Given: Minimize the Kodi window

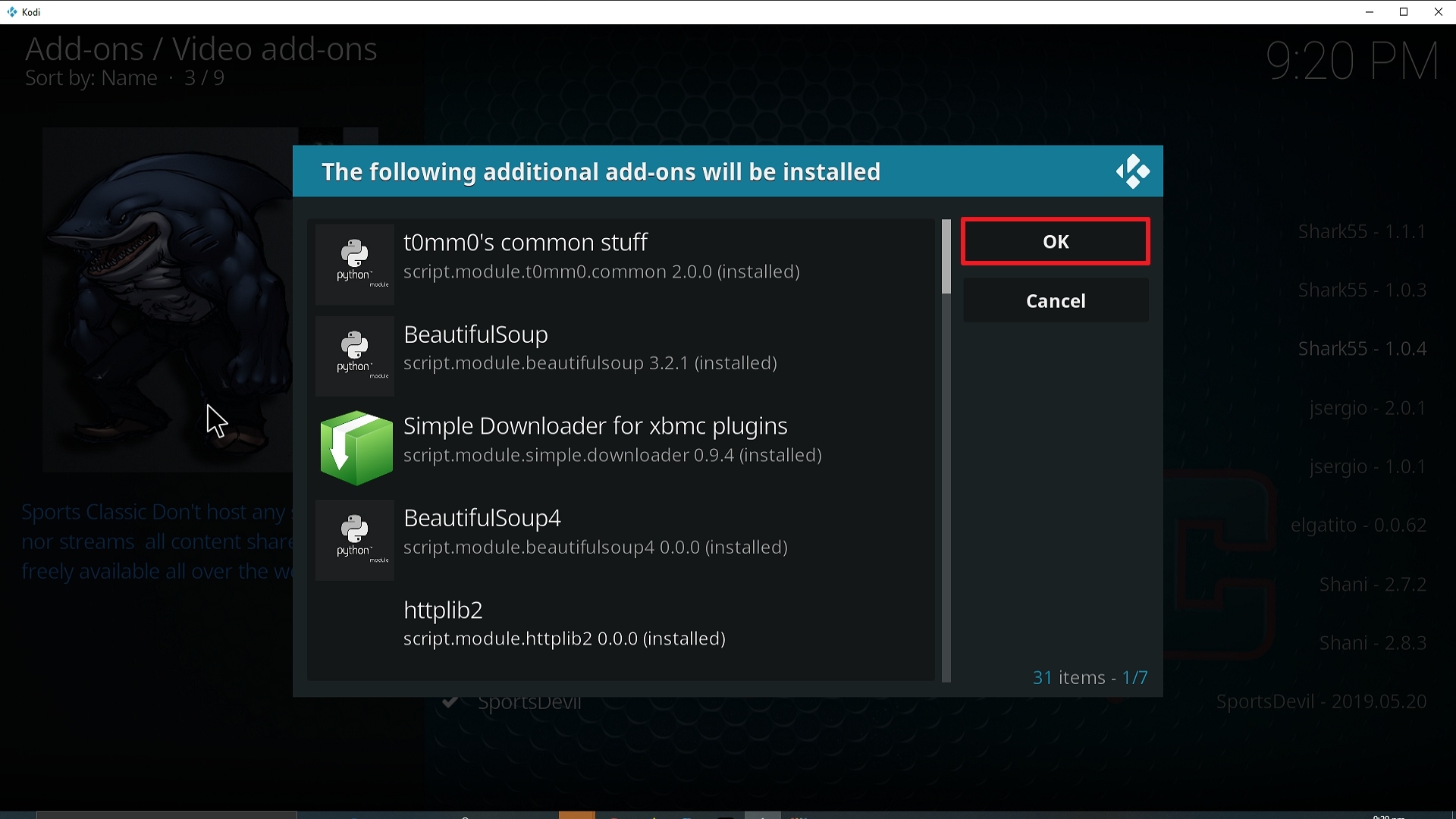Looking at the screenshot, I should pos(1370,12).
